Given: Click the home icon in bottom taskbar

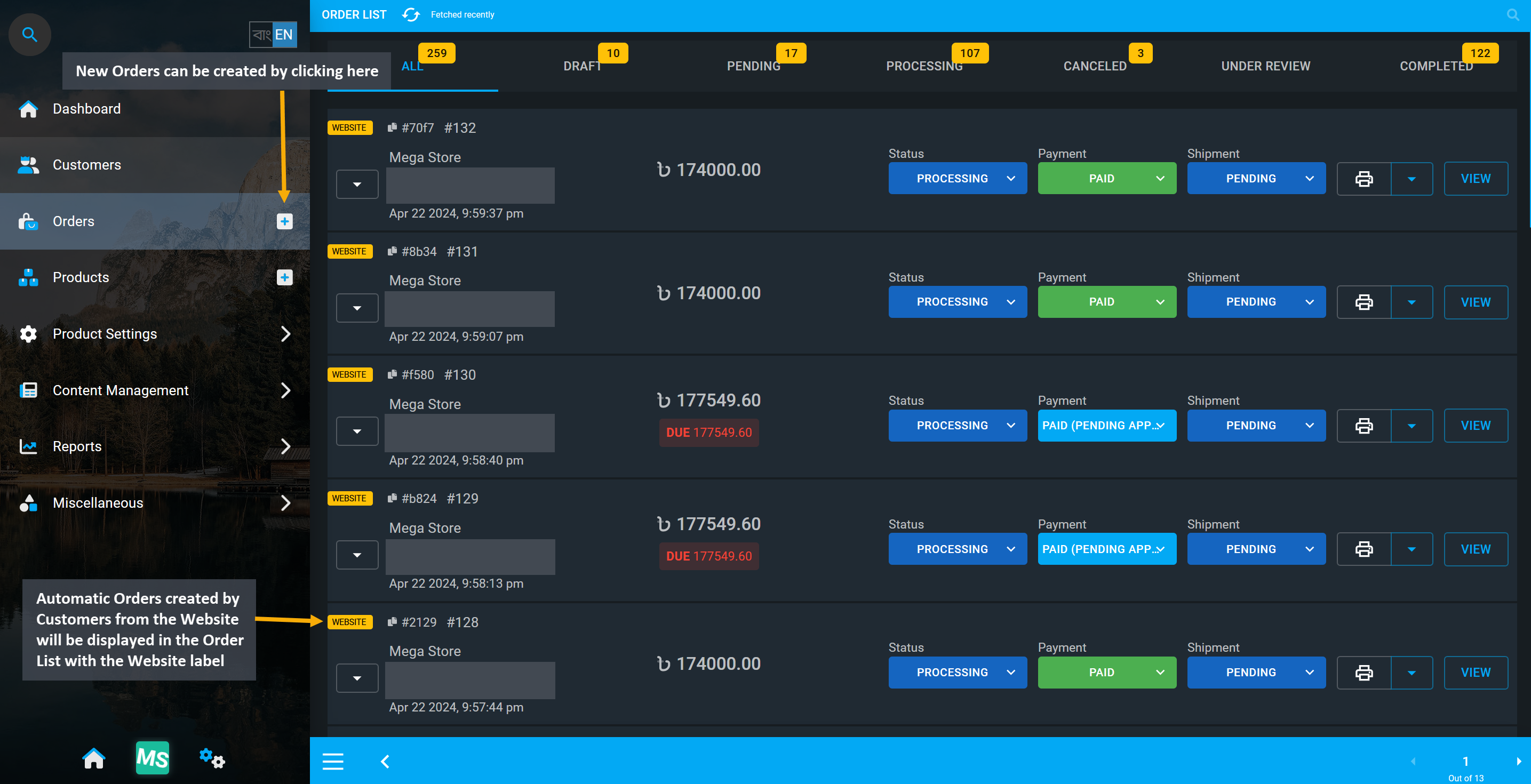Looking at the screenshot, I should pyautogui.click(x=93, y=758).
